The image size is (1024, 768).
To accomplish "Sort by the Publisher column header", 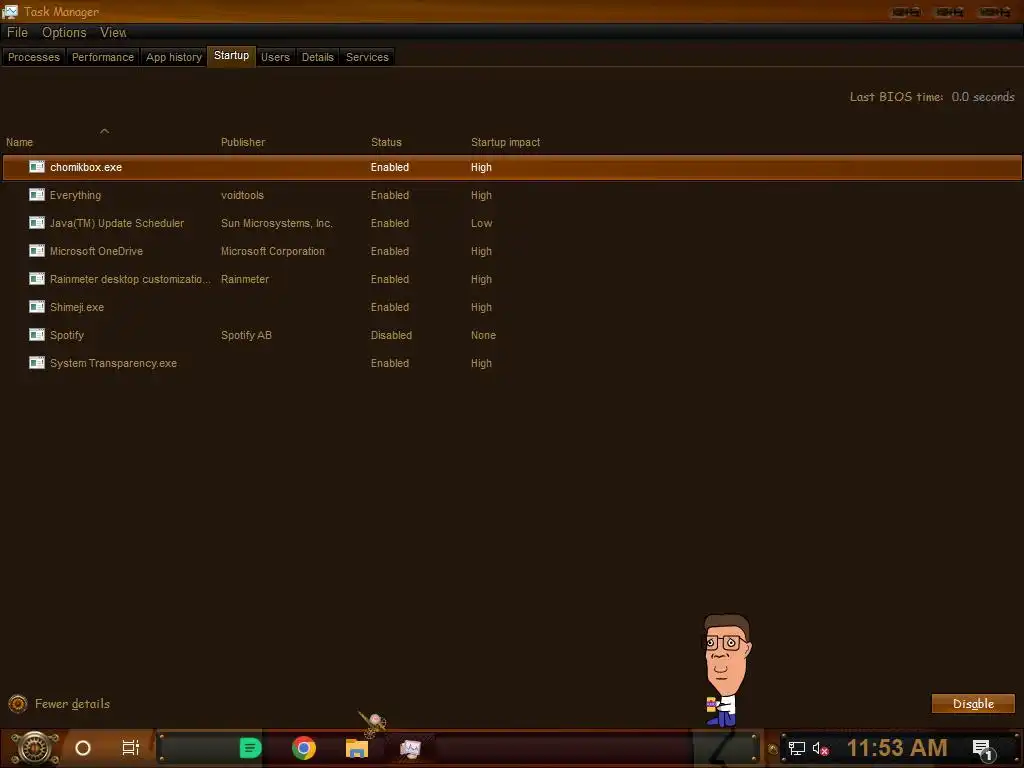I will click(243, 142).
